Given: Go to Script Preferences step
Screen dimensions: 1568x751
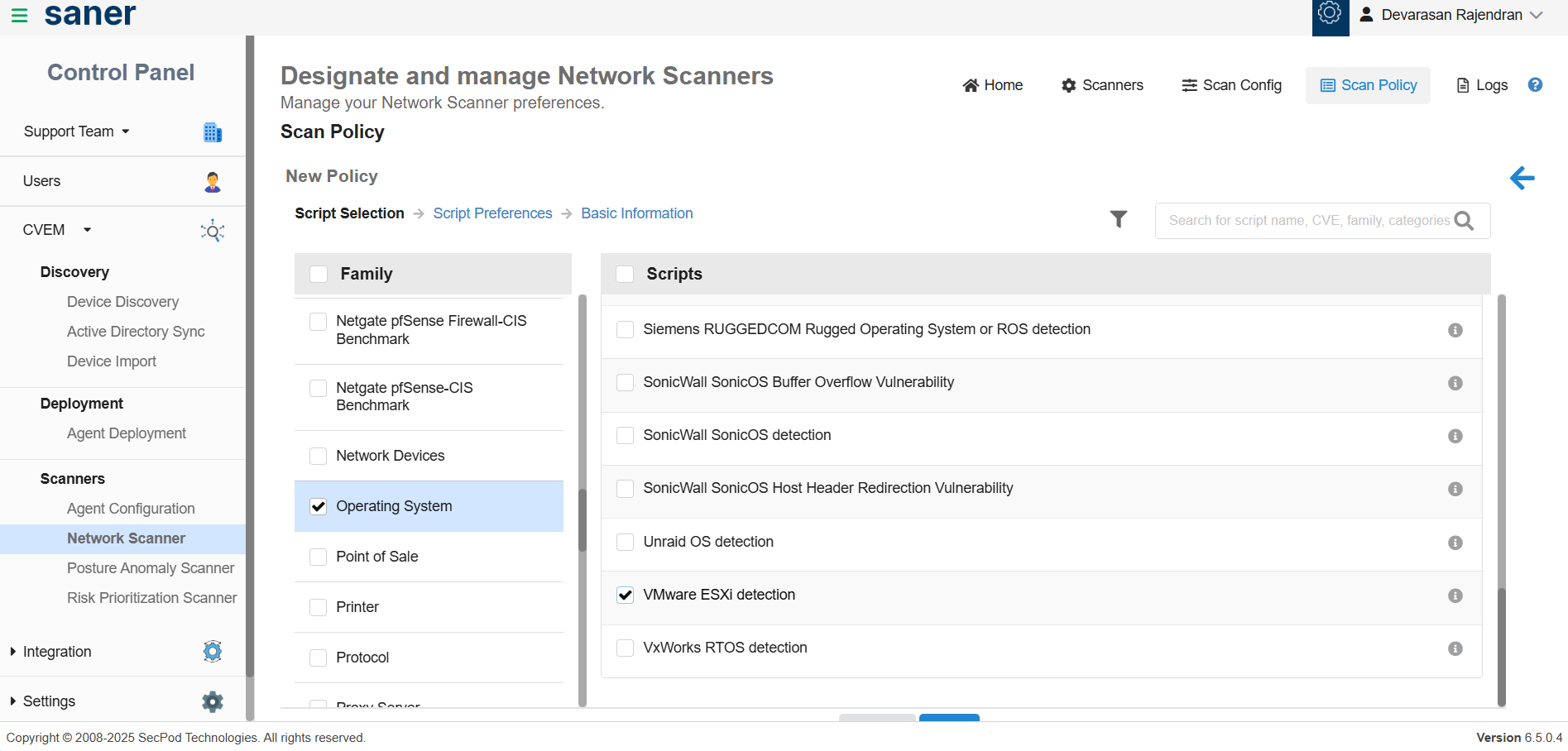Looking at the screenshot, I should point(492,213).
